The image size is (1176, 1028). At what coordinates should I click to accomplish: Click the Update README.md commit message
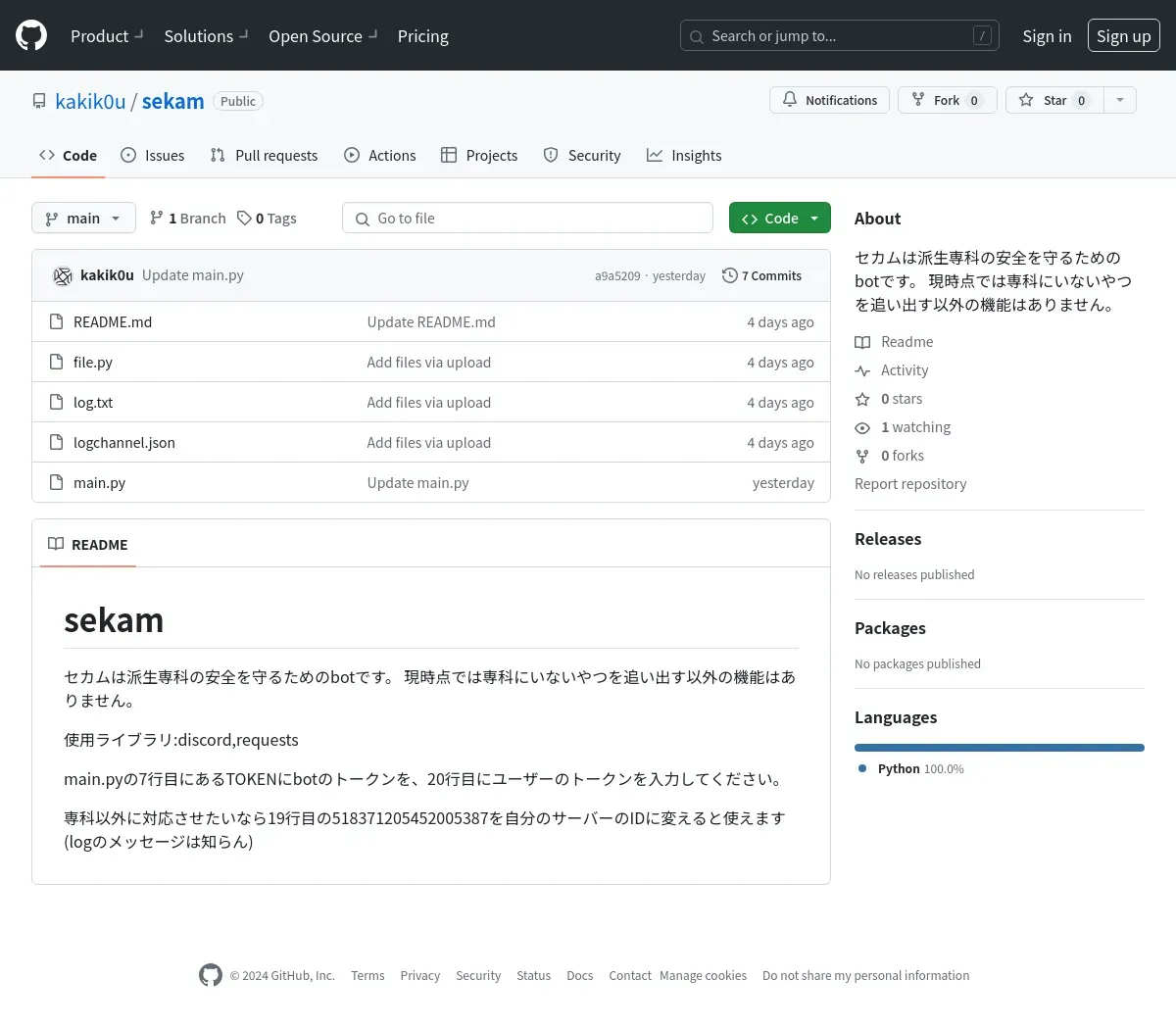pos(431,321)
